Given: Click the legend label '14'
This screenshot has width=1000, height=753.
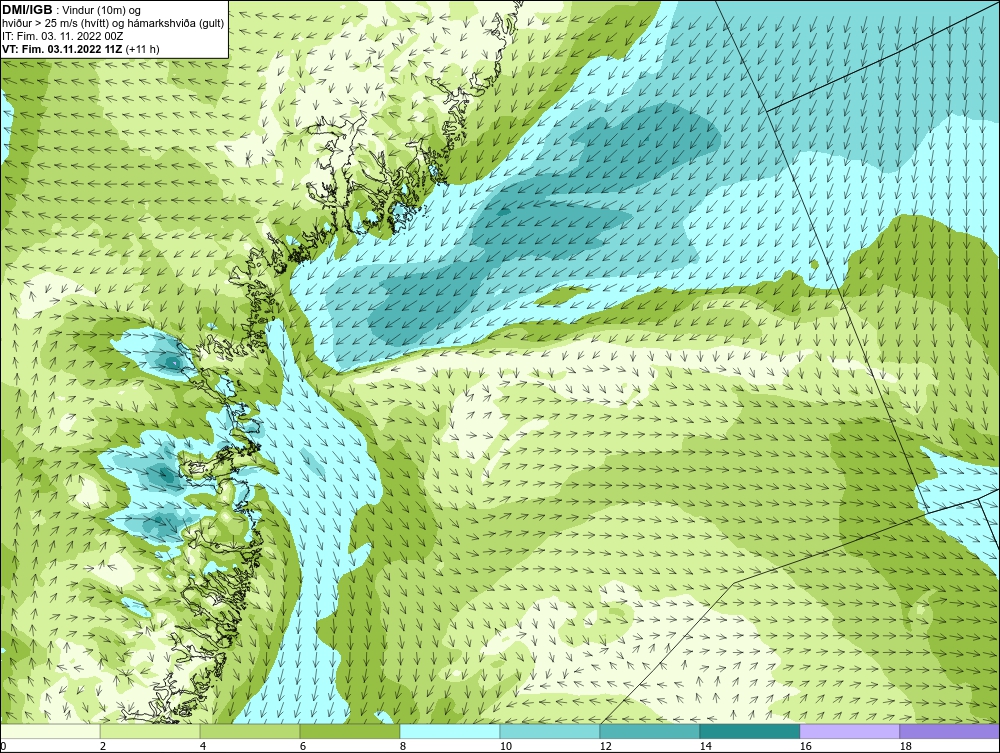Looking at the screenshot, I should (705, 746).
